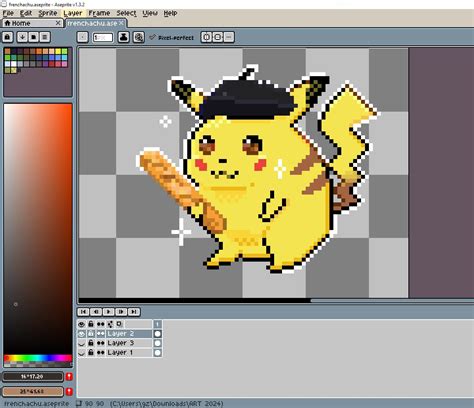The image size is (474, 408).
Task: Toggle continuous cels on Layer 3
Action: (x=100, y=343)
